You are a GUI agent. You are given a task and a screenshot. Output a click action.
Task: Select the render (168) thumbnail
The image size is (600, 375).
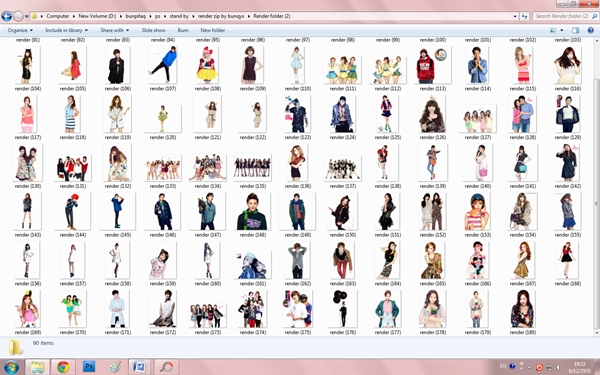tap(568, 260)
